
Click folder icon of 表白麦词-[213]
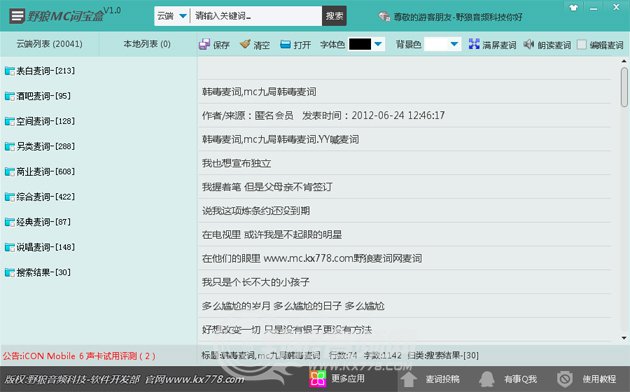tap(10, 71)
